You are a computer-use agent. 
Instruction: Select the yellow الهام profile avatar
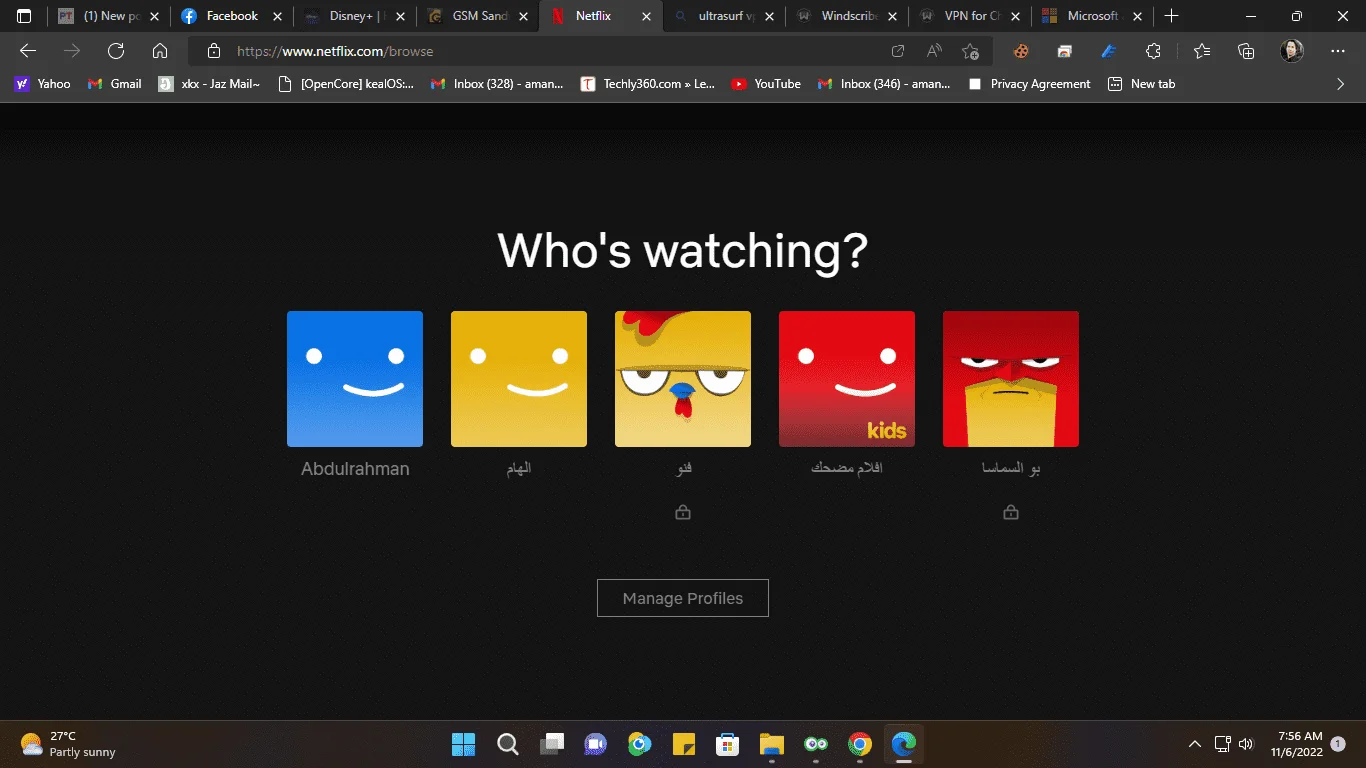coord(519,379)
